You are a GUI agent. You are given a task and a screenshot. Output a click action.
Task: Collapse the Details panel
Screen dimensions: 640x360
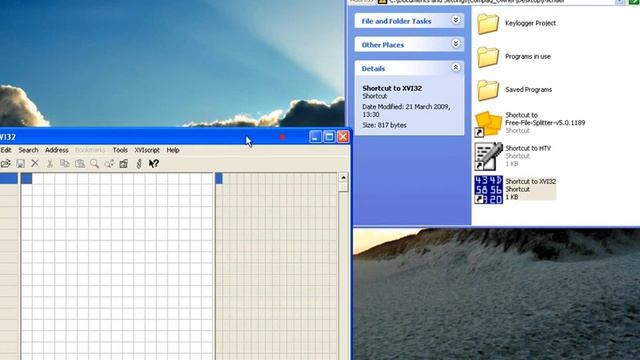(x=456, y=68)
